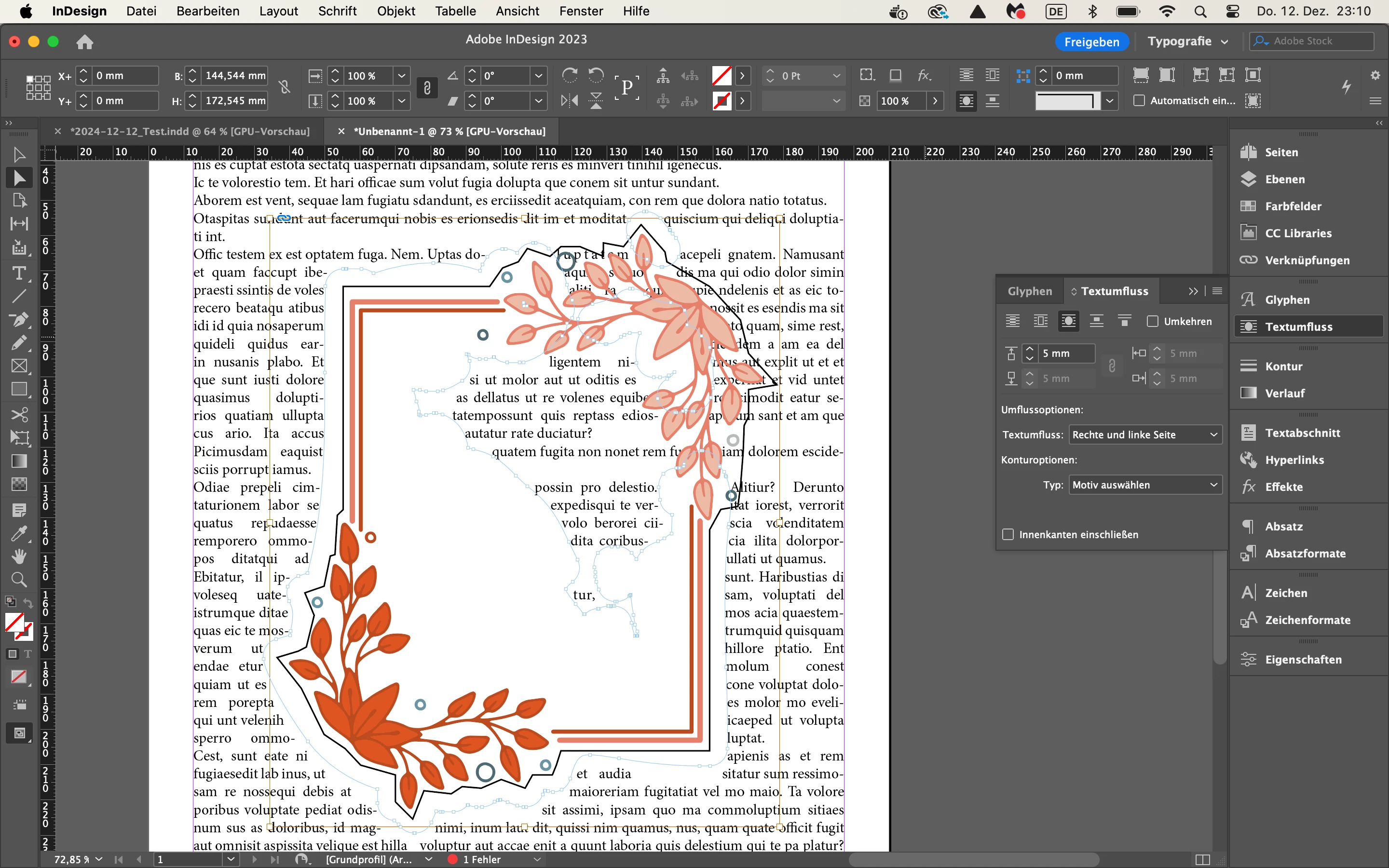Toggle Automatisch einpassen checkbox
Viewport: 1389px width, 868px height.
click(x=1139, y=100)
